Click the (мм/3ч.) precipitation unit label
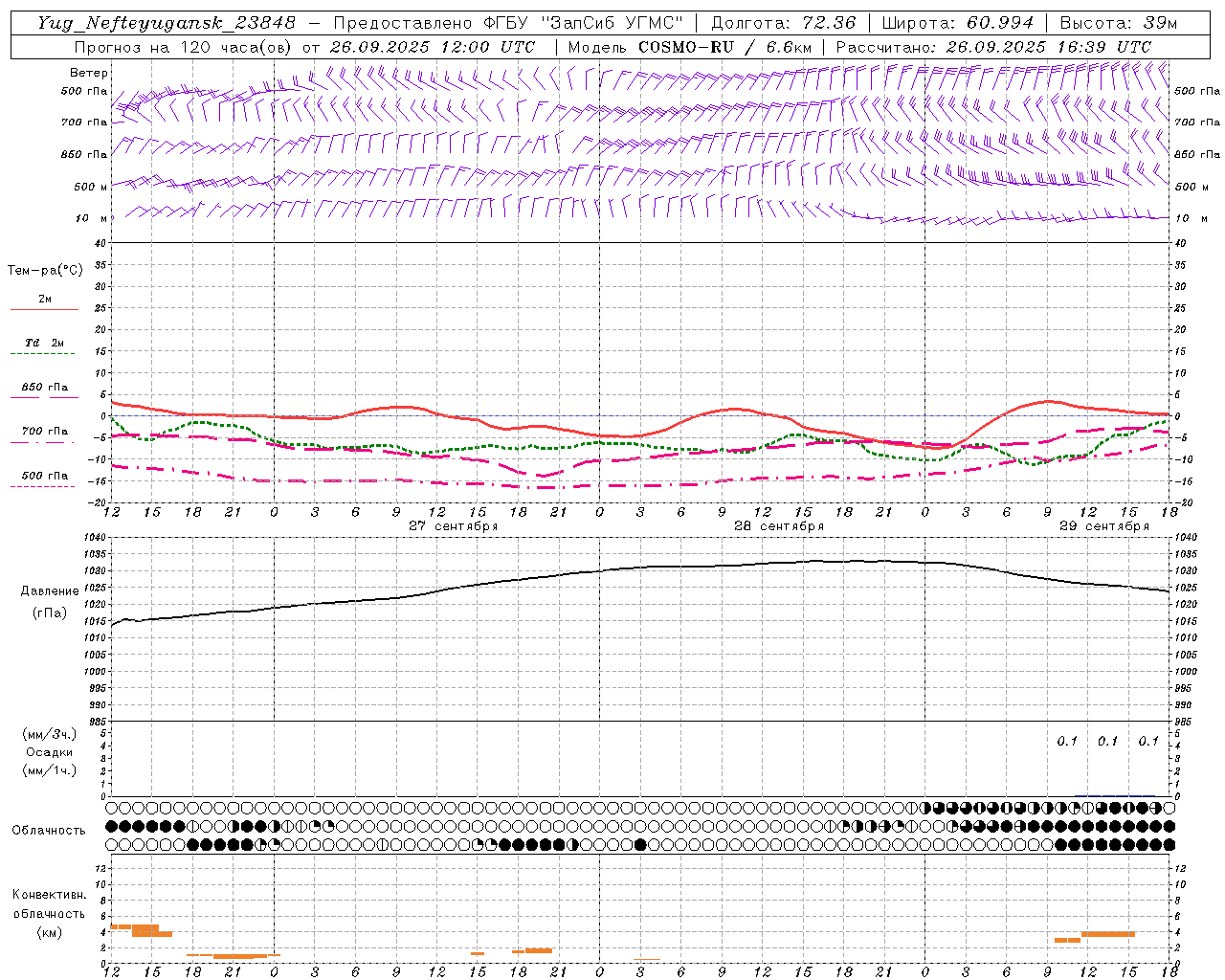The image size is (1225, 980). coord(49,734)
